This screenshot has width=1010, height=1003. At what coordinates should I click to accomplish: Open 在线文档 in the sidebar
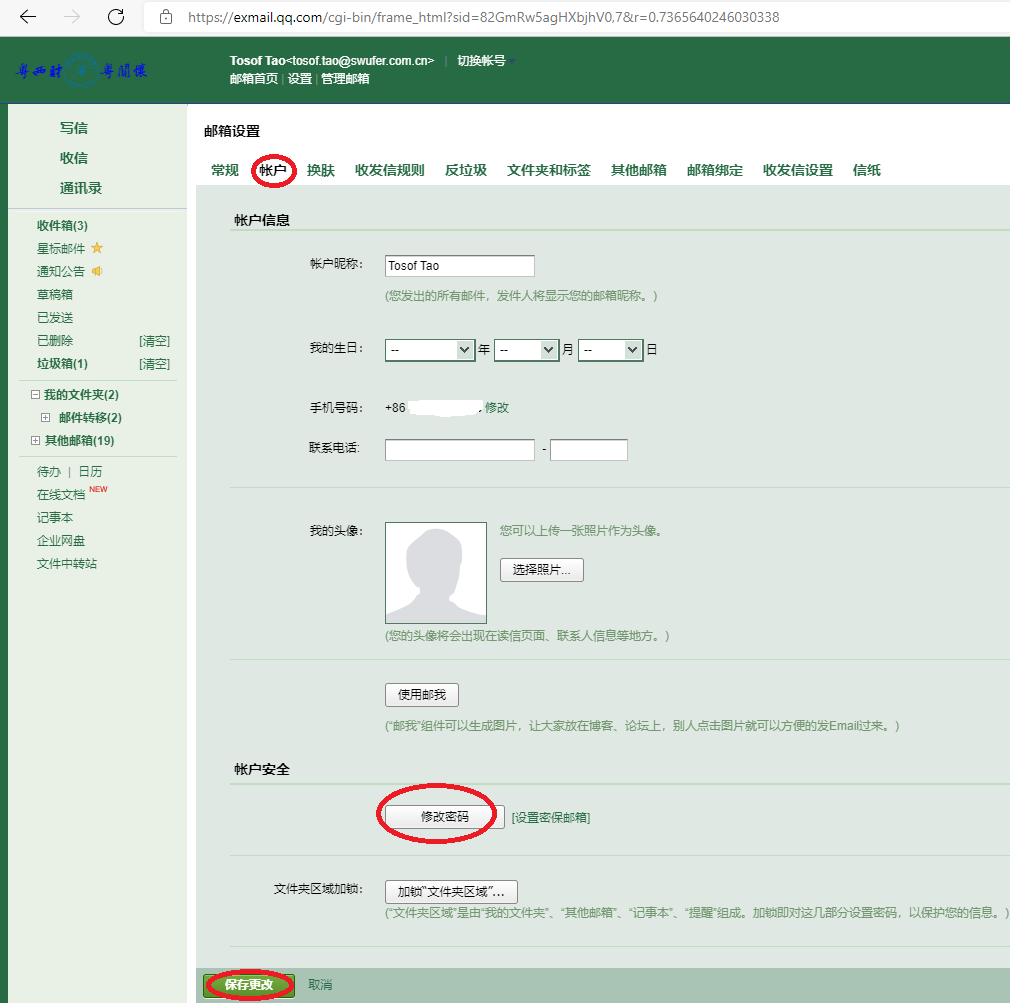pyautogui.click(x=61, y=495)
